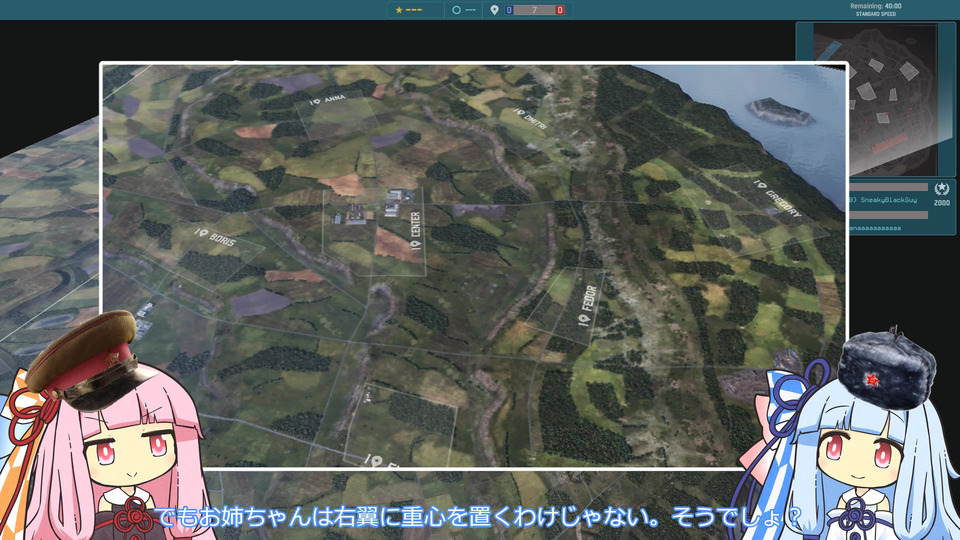Screen dimensions: 960x540
Task: Click the small island in the lake
Action: (779, 112)
